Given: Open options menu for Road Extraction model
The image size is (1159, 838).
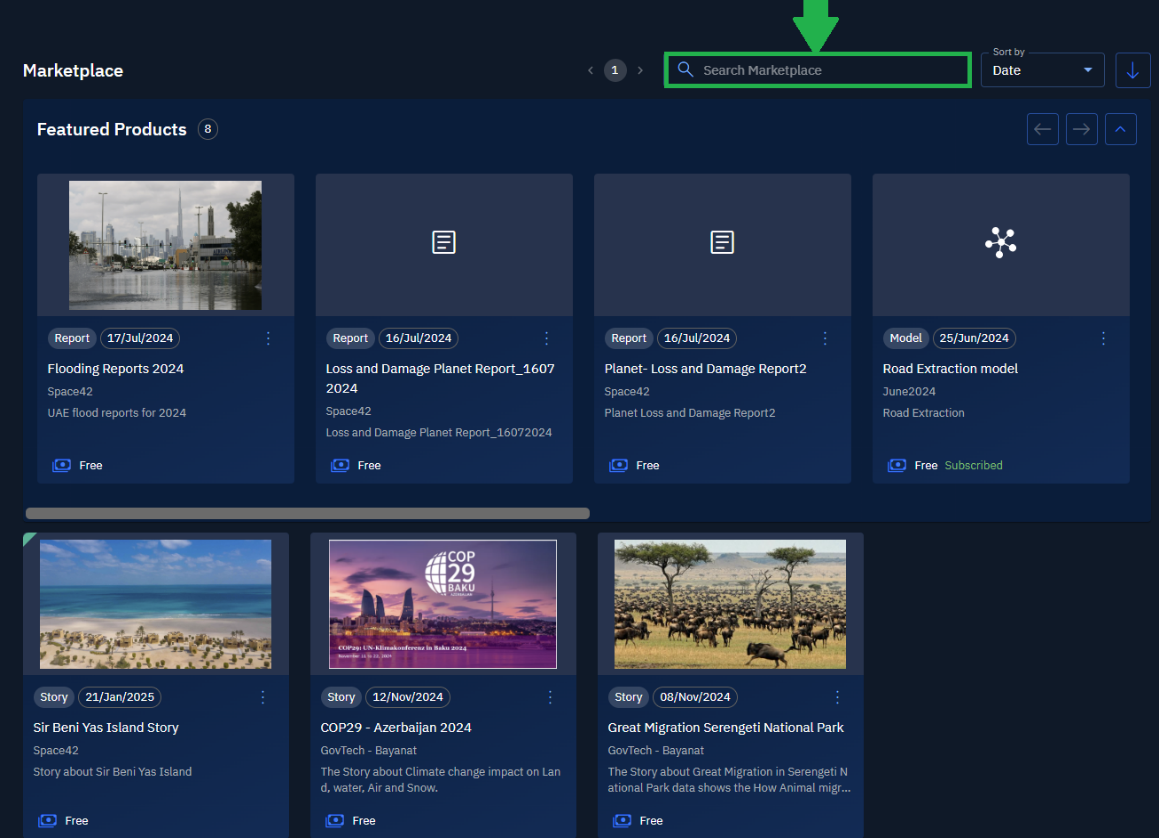Looking at the screenshot, I should click(x=1103, y=338).
